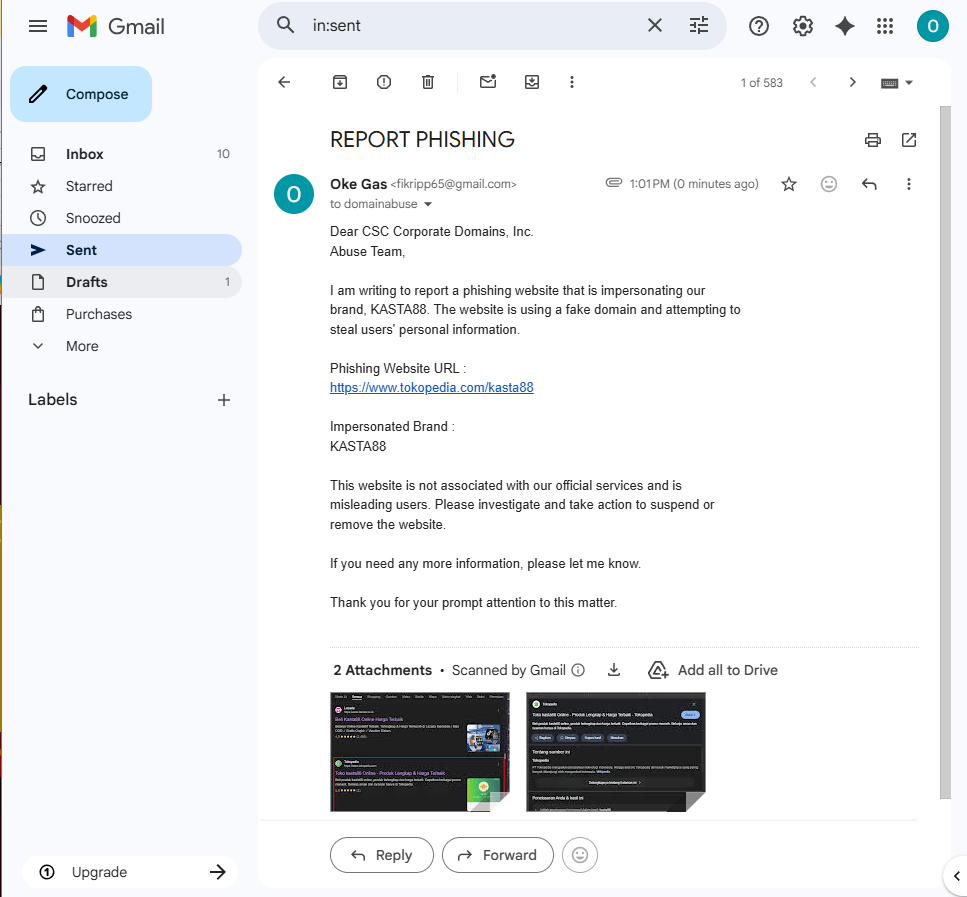Open the email in a new window
The width and height of the screenshot is (967, 897).
908,140
